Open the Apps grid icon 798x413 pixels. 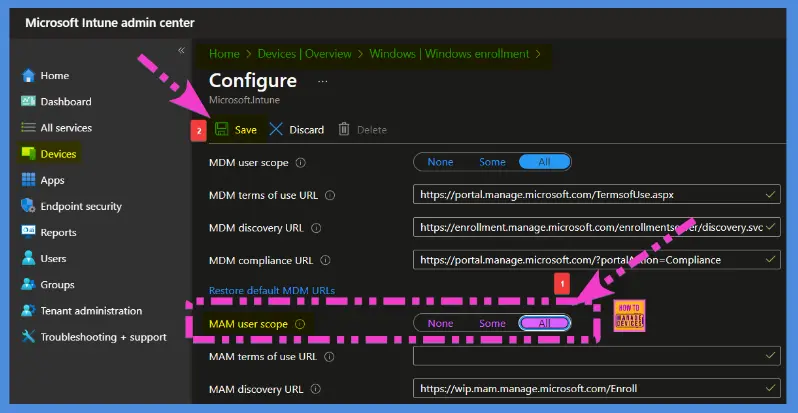(28, 180)
